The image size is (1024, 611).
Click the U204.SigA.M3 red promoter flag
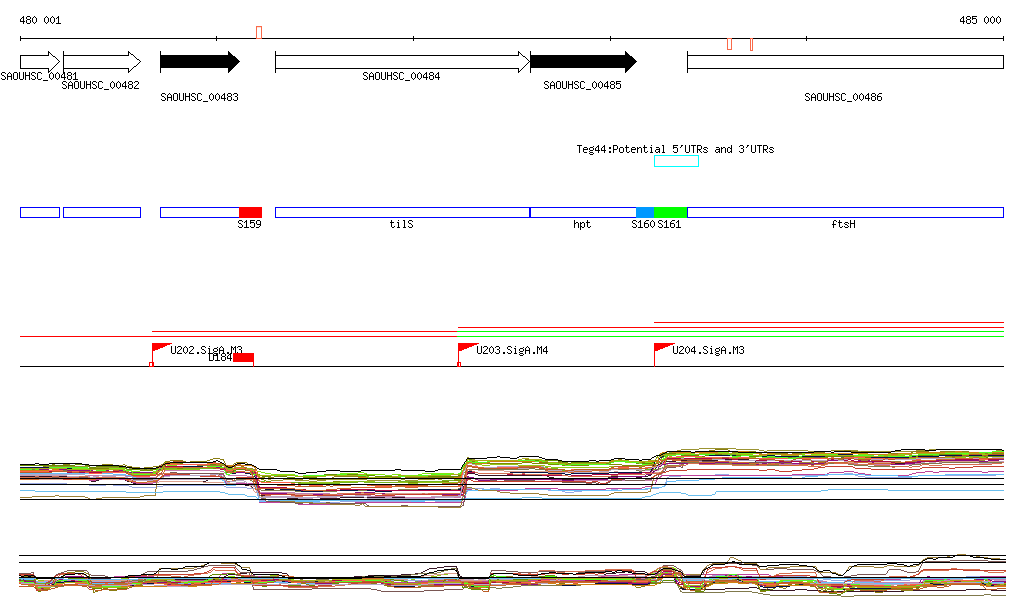[664, 348]
